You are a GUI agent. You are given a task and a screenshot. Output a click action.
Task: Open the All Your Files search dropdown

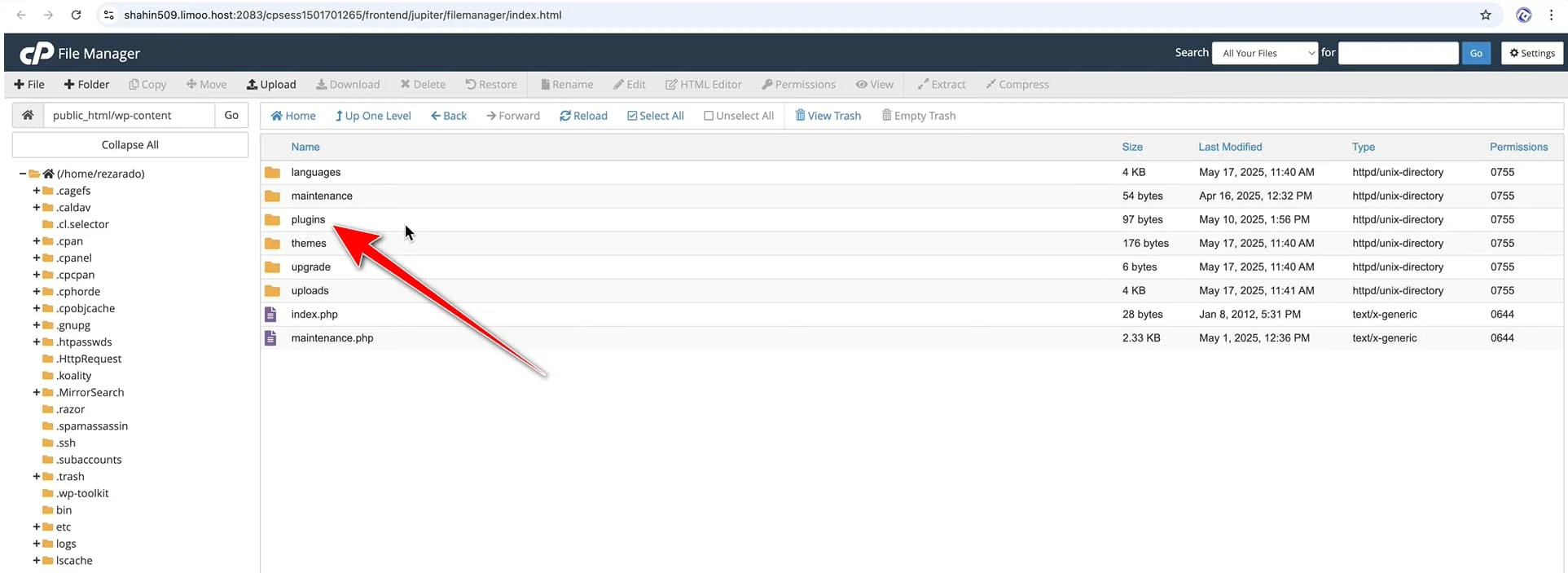(x=1264, y=53)
